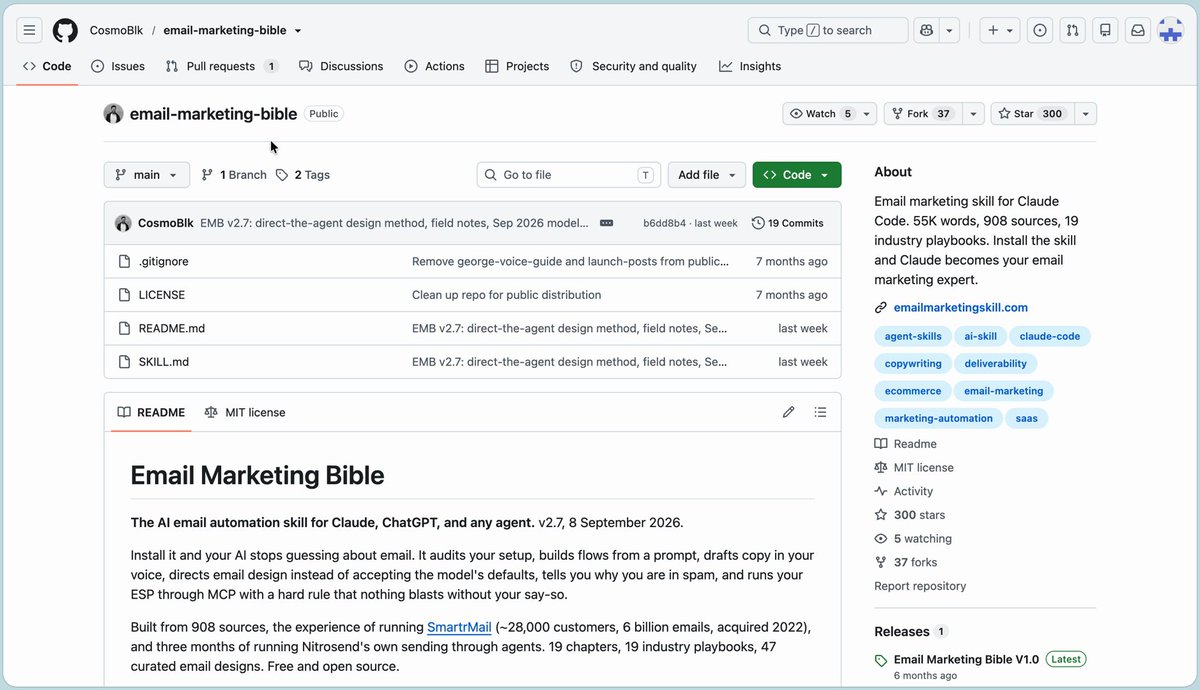Open Copilot chat icon
This screenshot has height=690, width=1200.
point(927,30)
